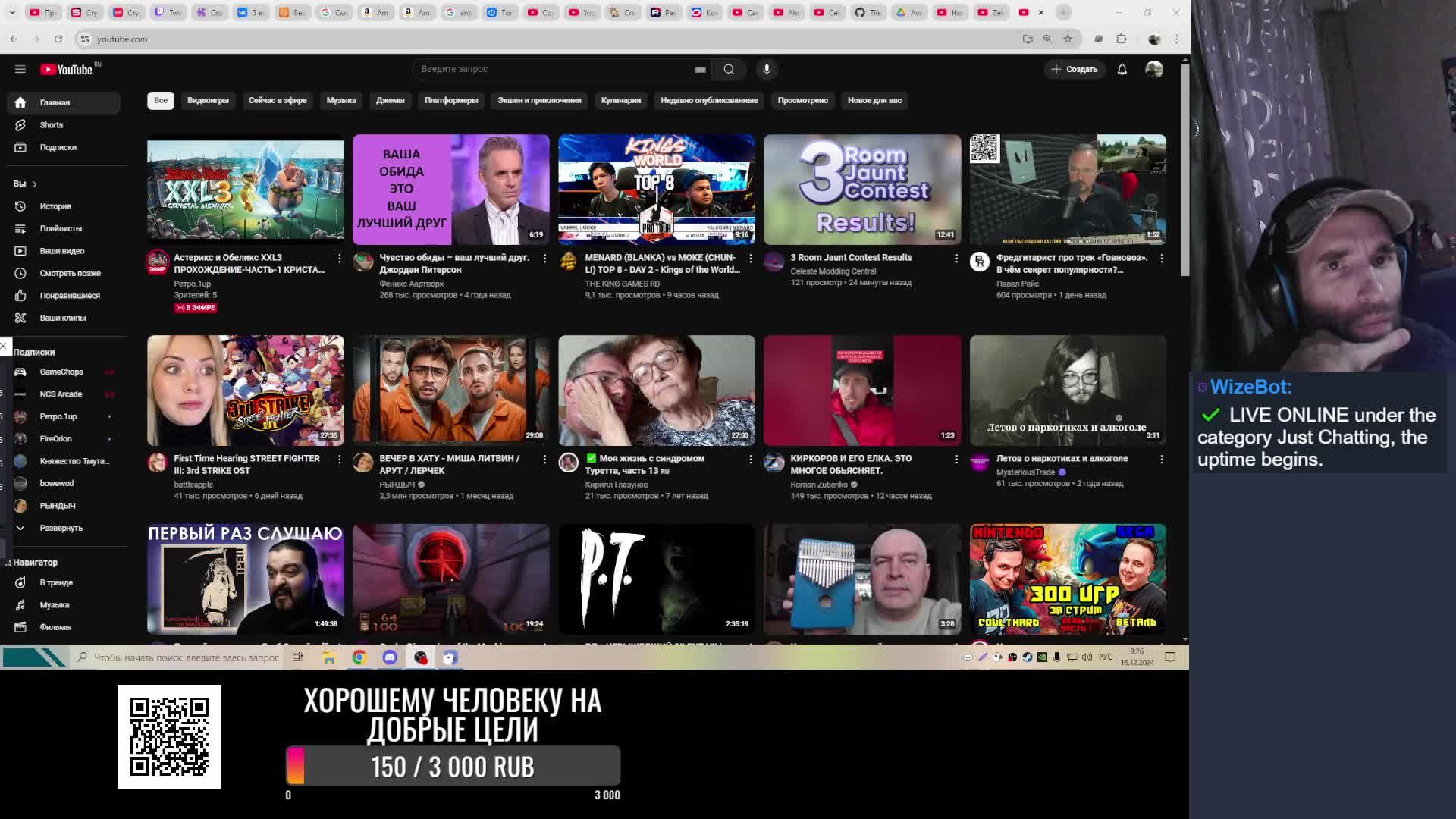Open the 3 Room Jaunt Contest thumbnail
The width and height of the screenshot is (1456, 819).
click(x=862, y=190)
